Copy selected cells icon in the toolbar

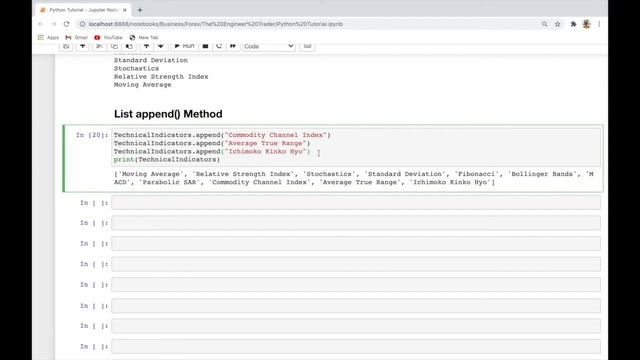(114, 46)
